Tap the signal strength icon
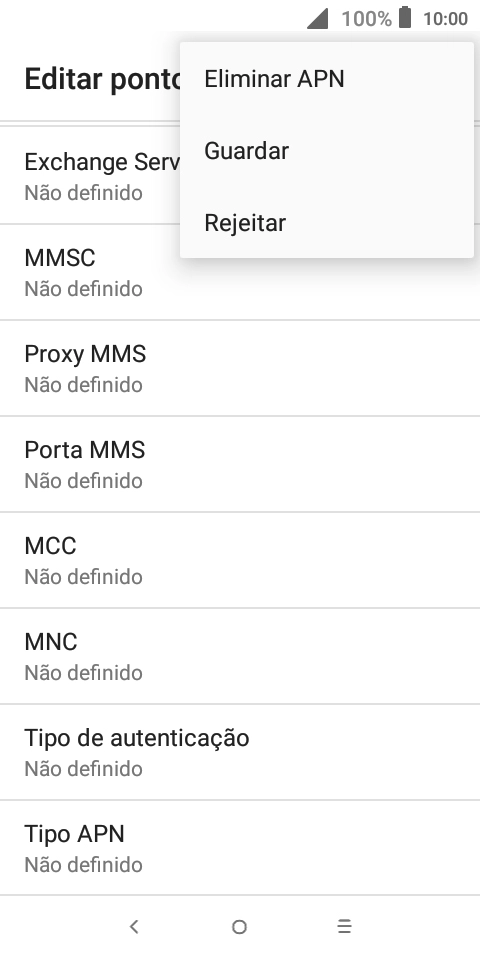 tap(317, 18)
